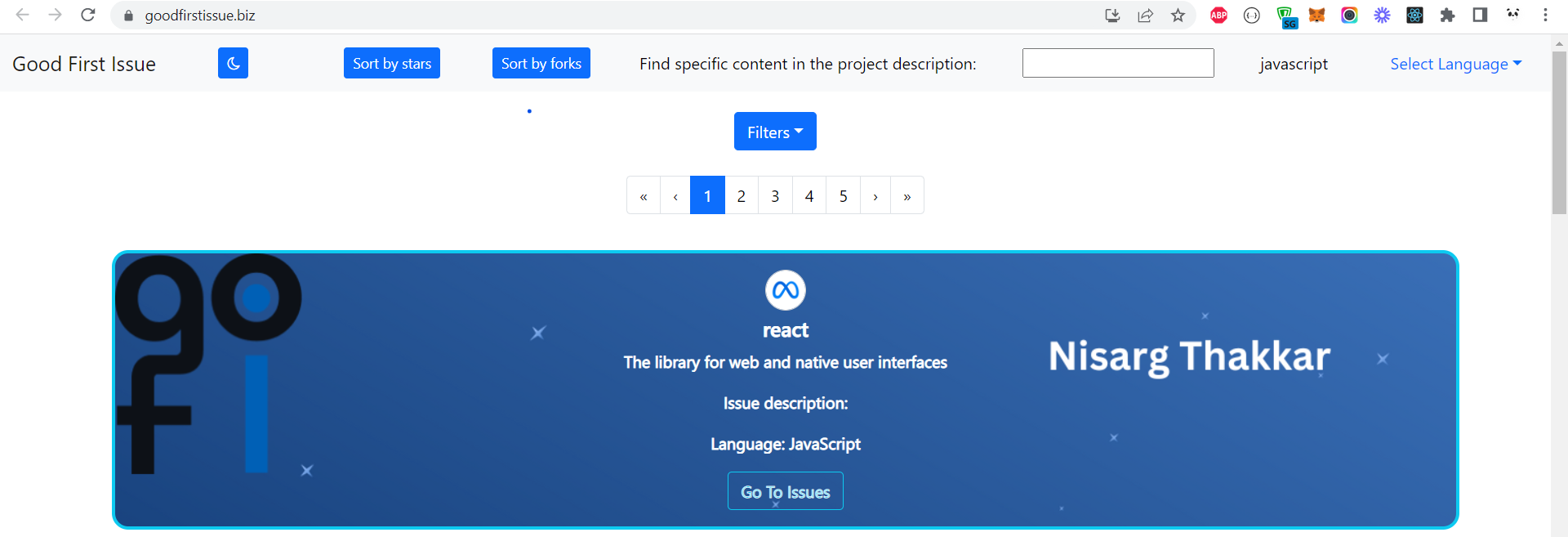Select page 1 in pagination
1568x537 pixels.
(x=707, y=195)
